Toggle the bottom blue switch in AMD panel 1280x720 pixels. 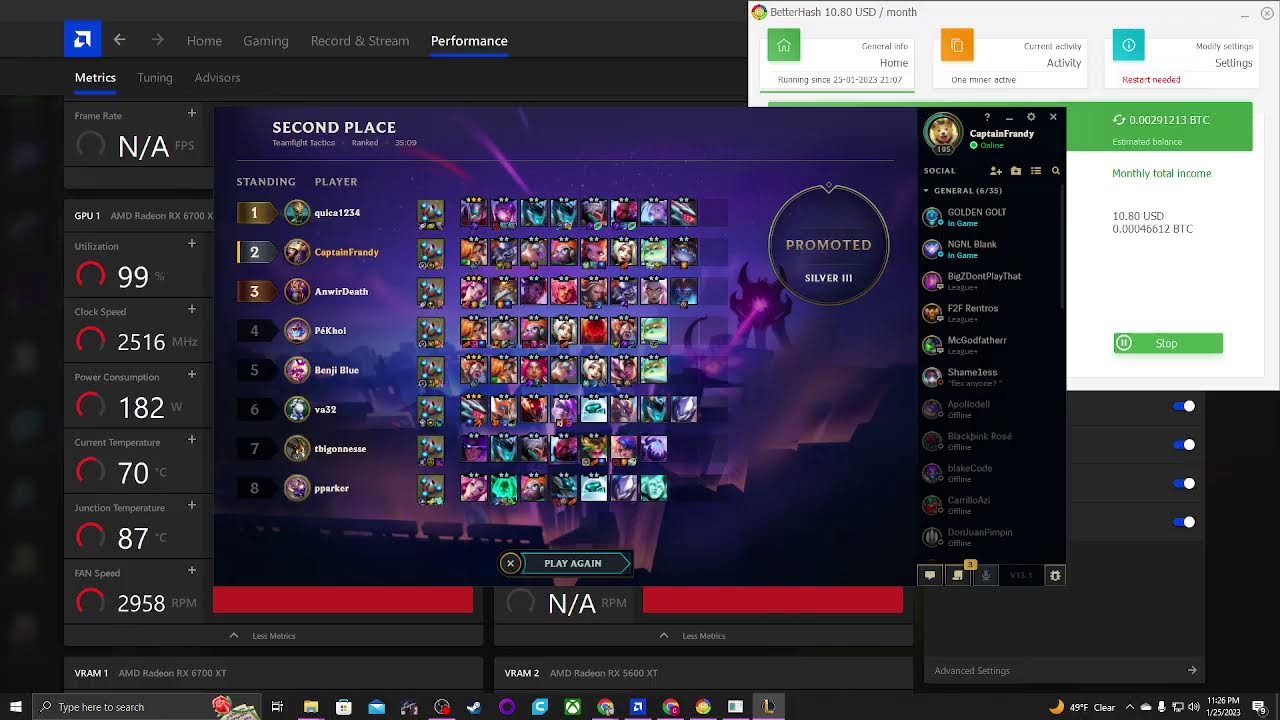click(x=1184, y=522)
